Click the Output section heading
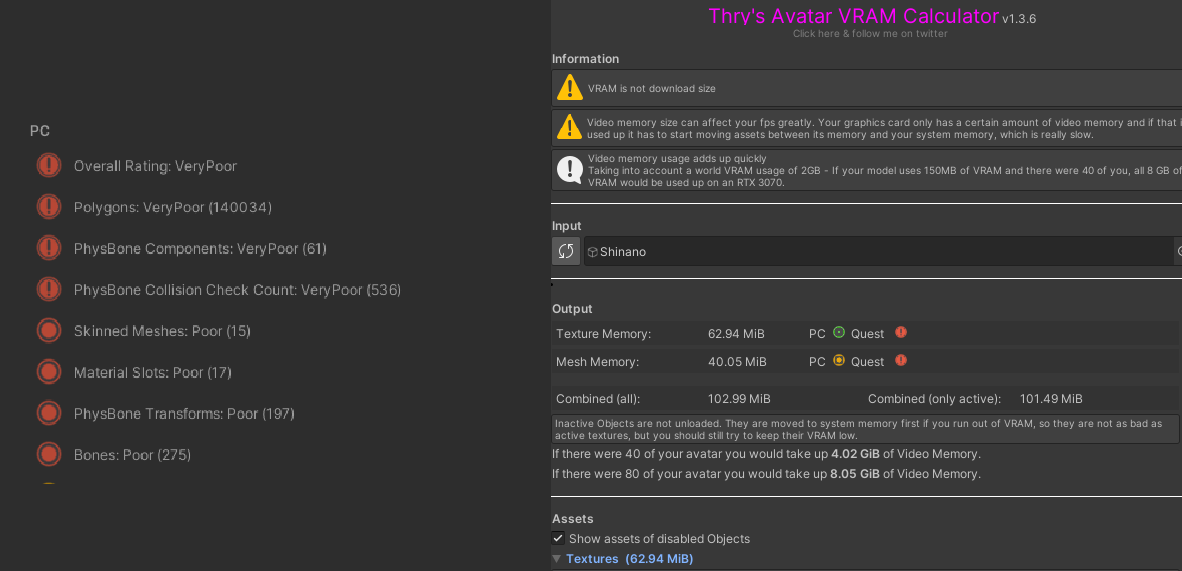The height and width of the screenshot is (571, 1182). click(572, 309)
